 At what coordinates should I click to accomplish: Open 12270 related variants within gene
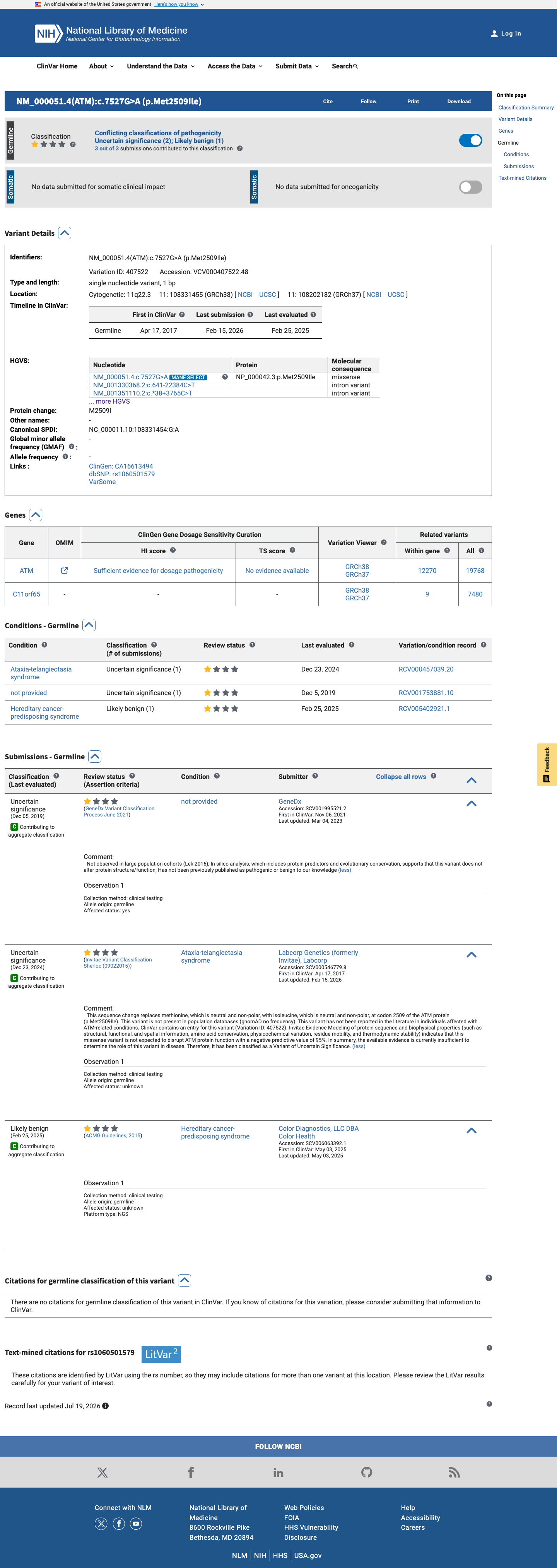(x=427, y=570)
